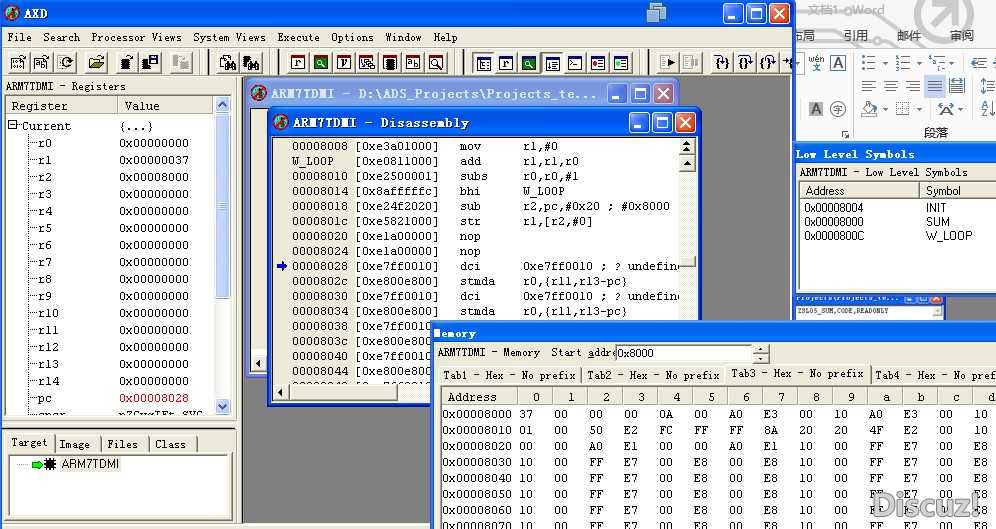Open the bullet list dropdown arrow

click(883, 63)
